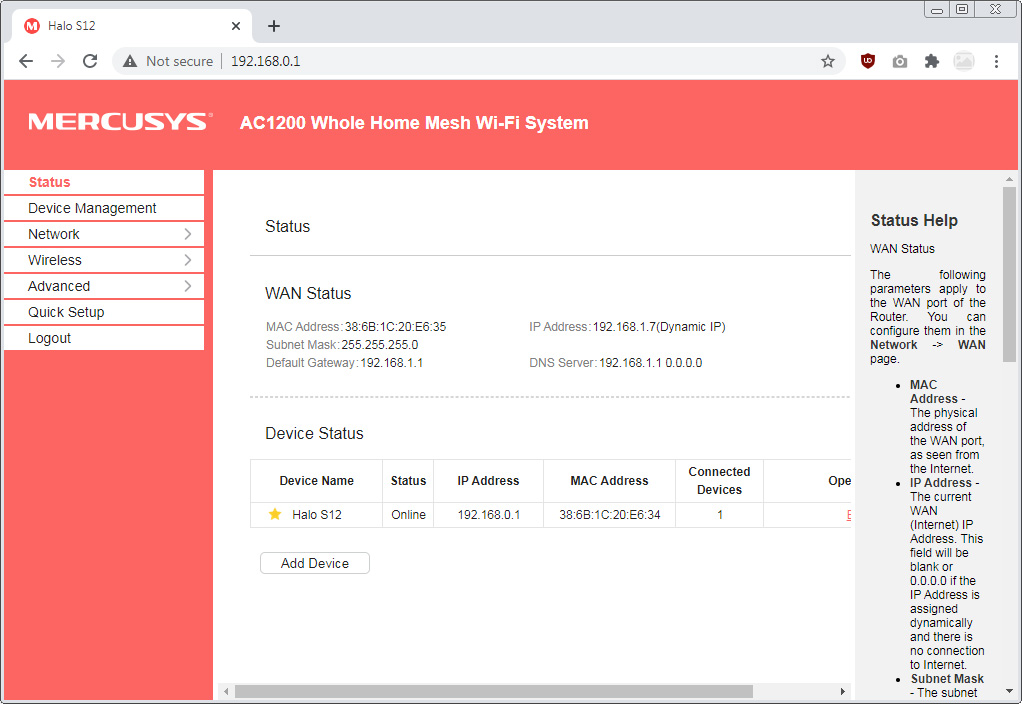Open Quick Setup menu item

click(104, 312)
